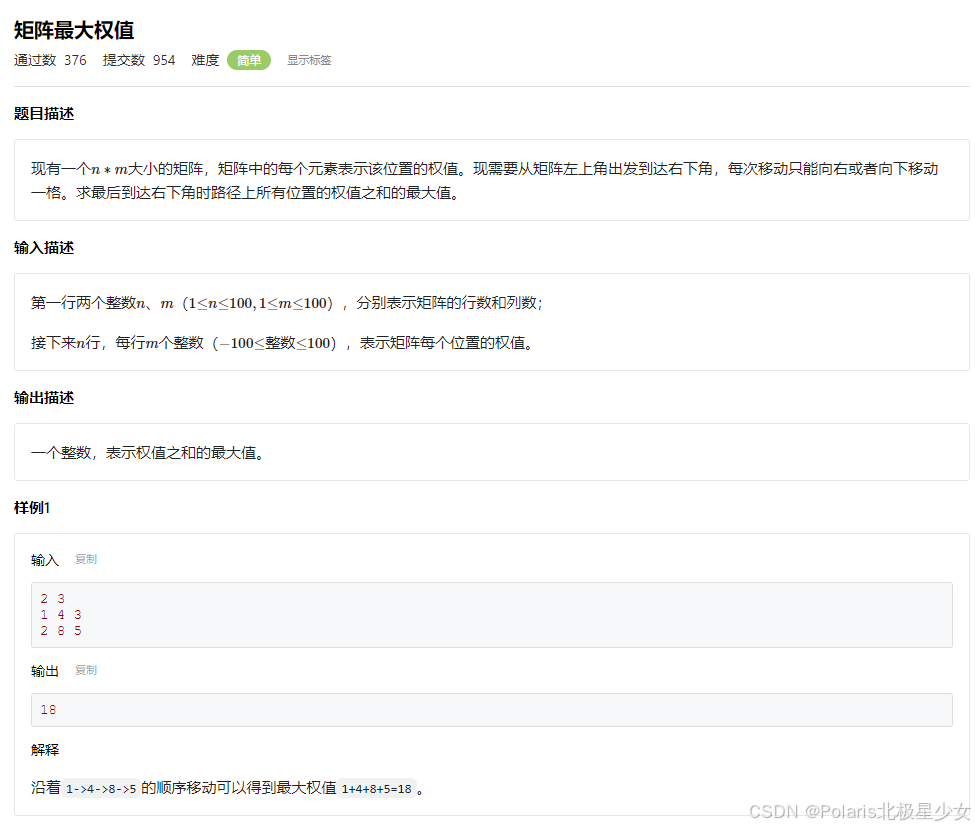Click the 输入 label in the sample

point(45,560)
